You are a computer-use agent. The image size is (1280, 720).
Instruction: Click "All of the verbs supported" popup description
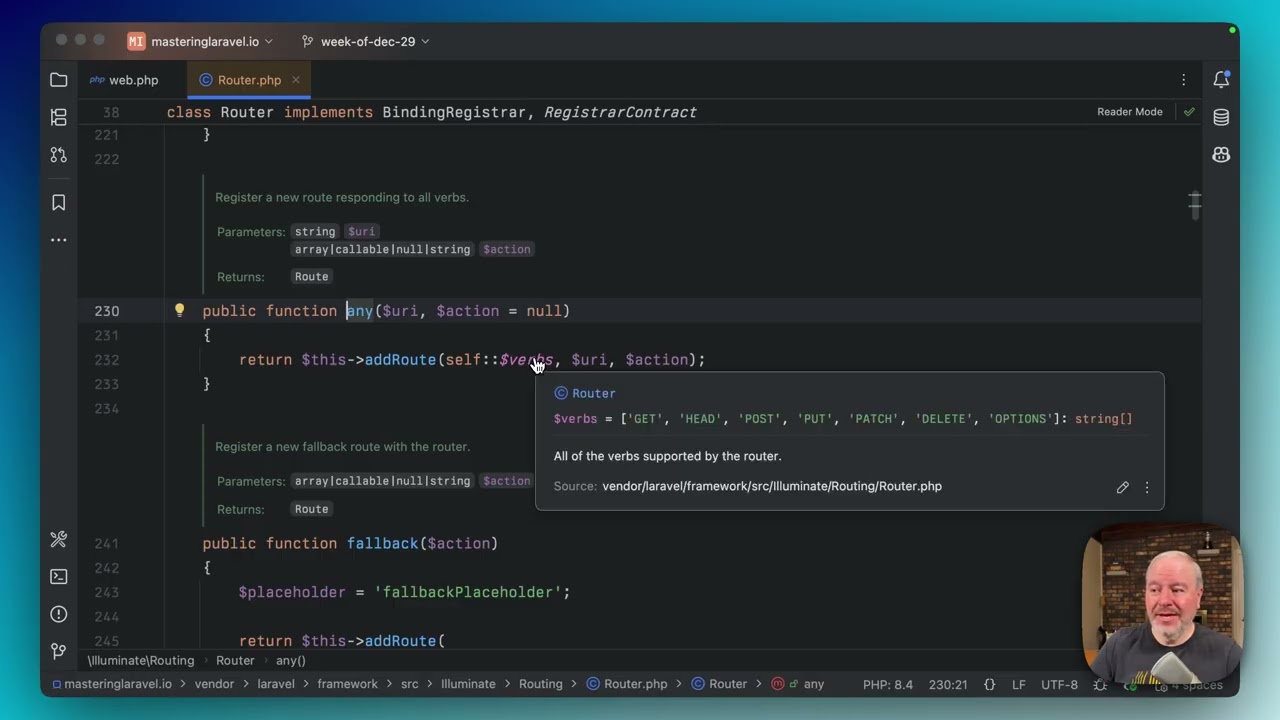[667, 456]
